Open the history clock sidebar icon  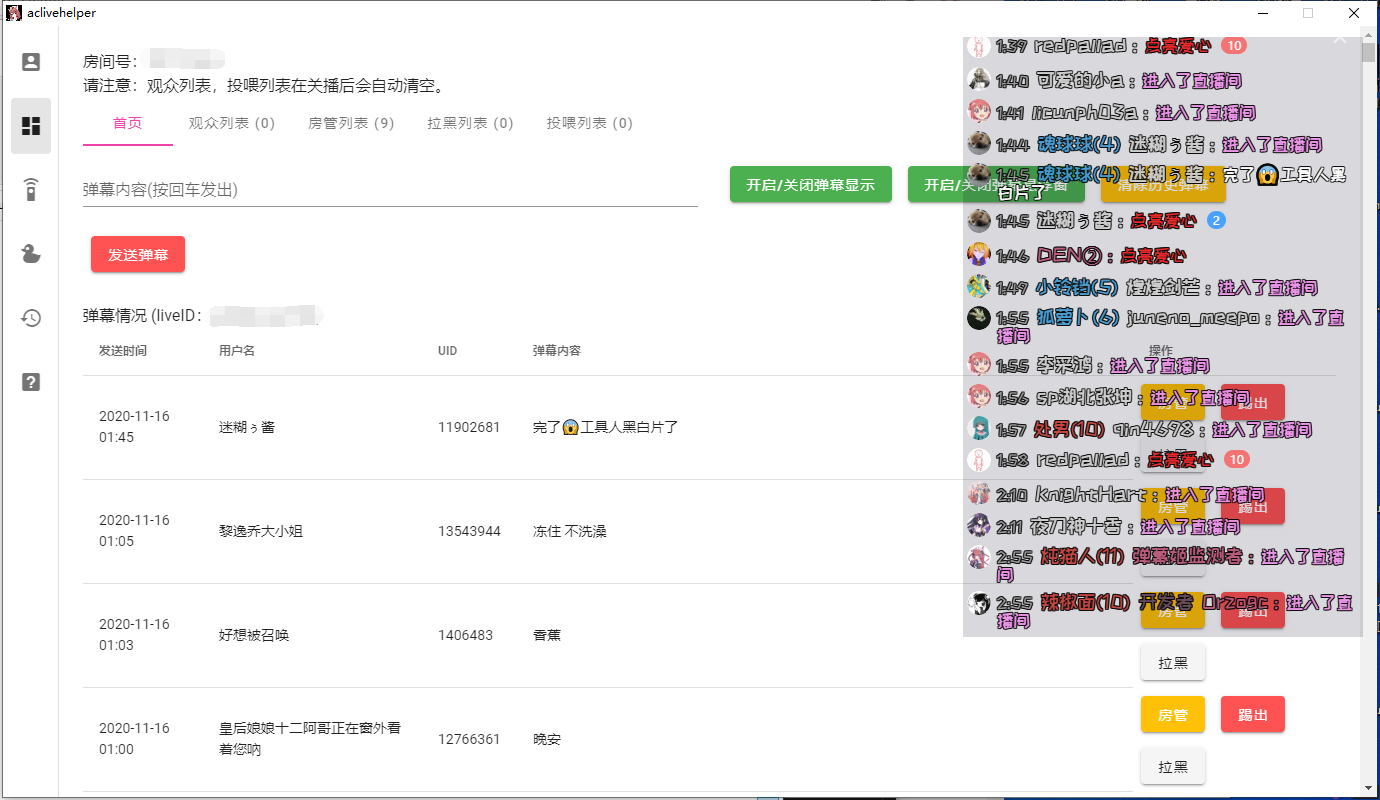click(x=31, y=318)
